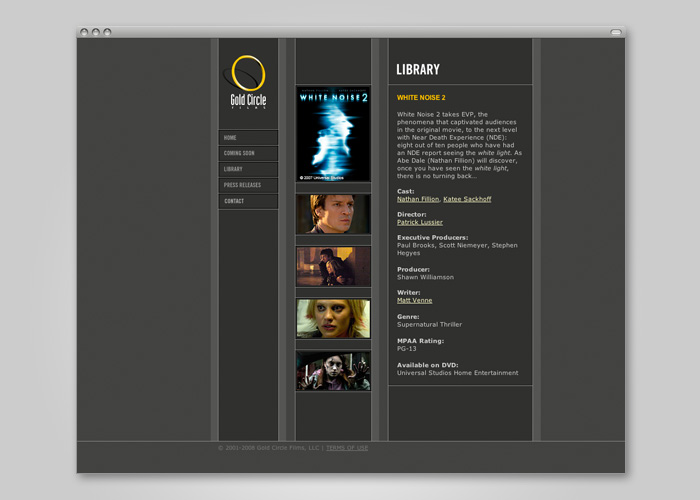The image size is (700, 500).
Task: Select Library in the side menu
Action: (x=248, y=169)
